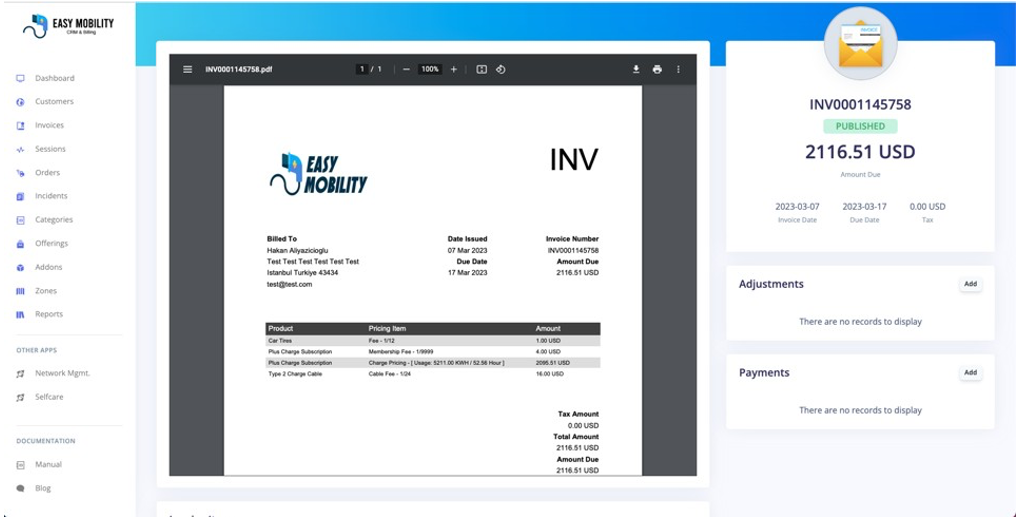
Task: Rotate the PDF document
Action: click(x=501, y=69)
